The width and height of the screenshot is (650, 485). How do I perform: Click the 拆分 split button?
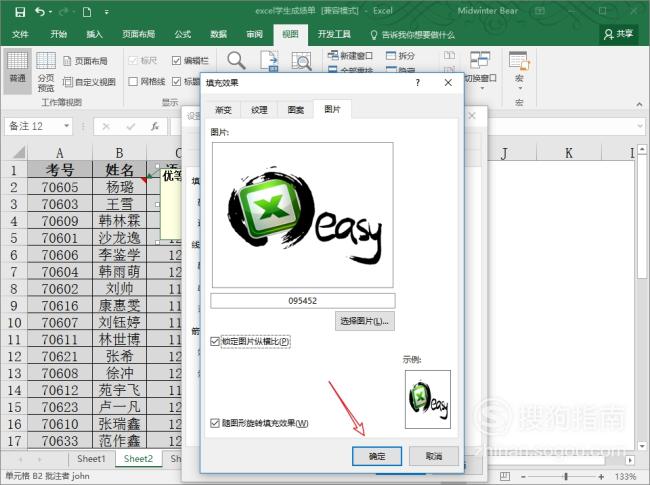(400, 56)
